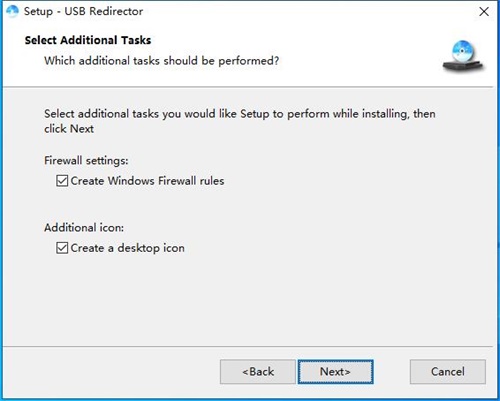The height and width of the screenshot is (401, 500).
Task: Uncheck the Create Windows Firewall rules checkbox
Action: coord(62,181)
